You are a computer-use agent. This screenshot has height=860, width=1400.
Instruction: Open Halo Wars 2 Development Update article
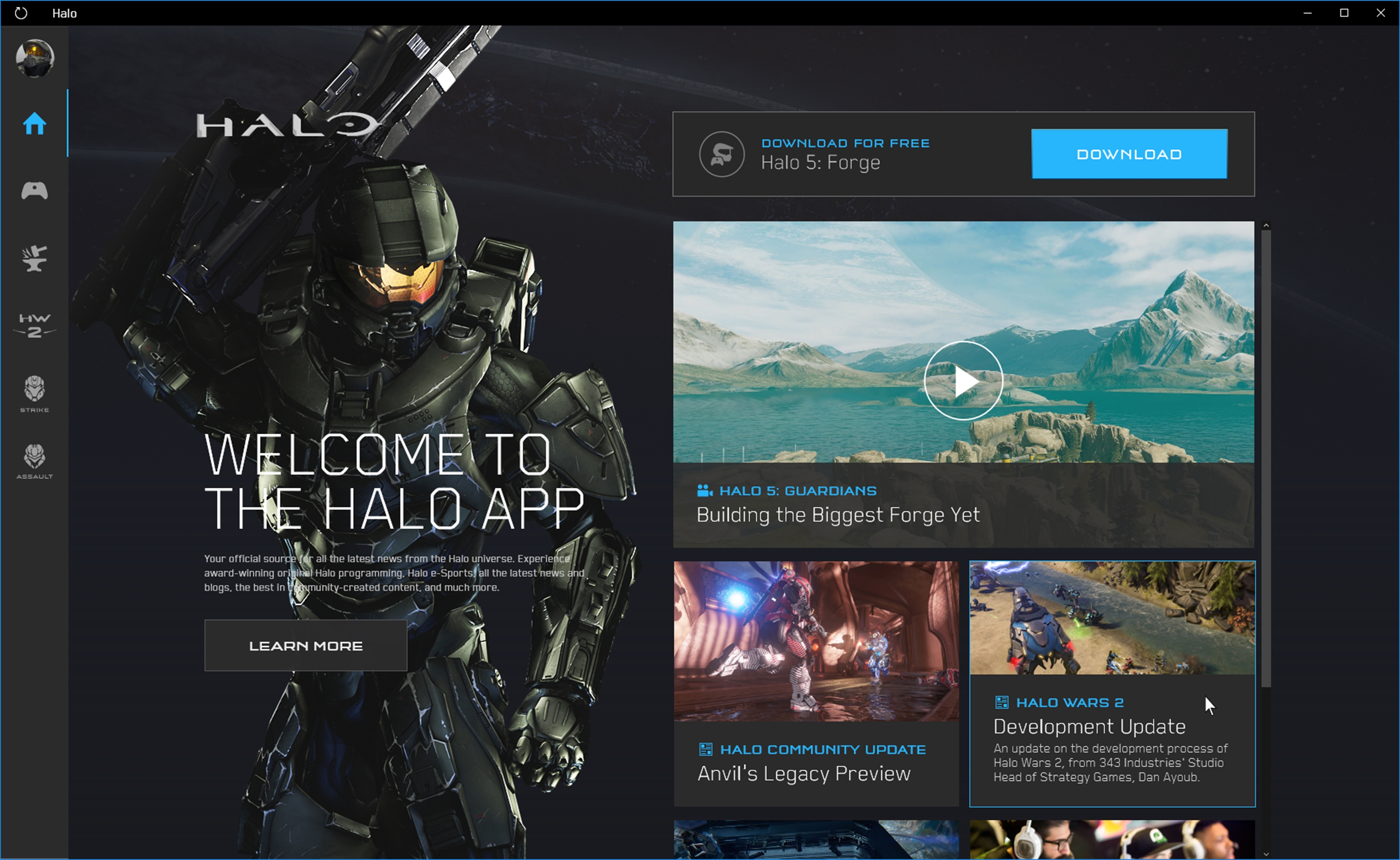tap(1089, 727)
